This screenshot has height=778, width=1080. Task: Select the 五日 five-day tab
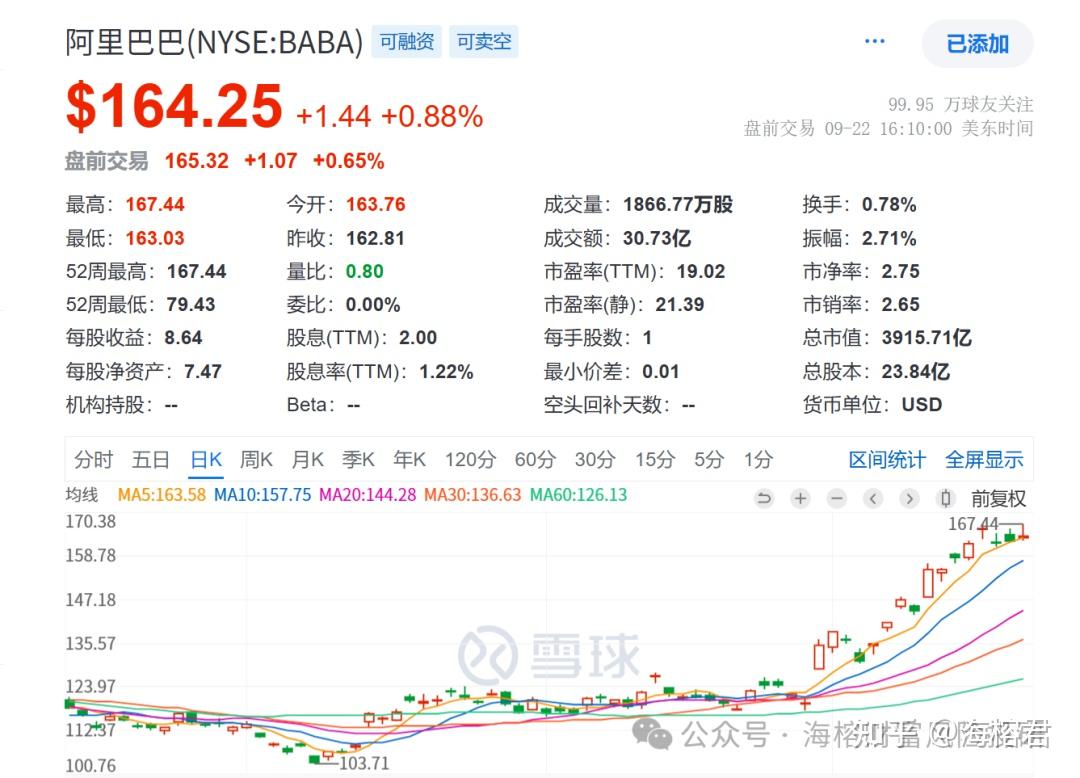(149, 459)
